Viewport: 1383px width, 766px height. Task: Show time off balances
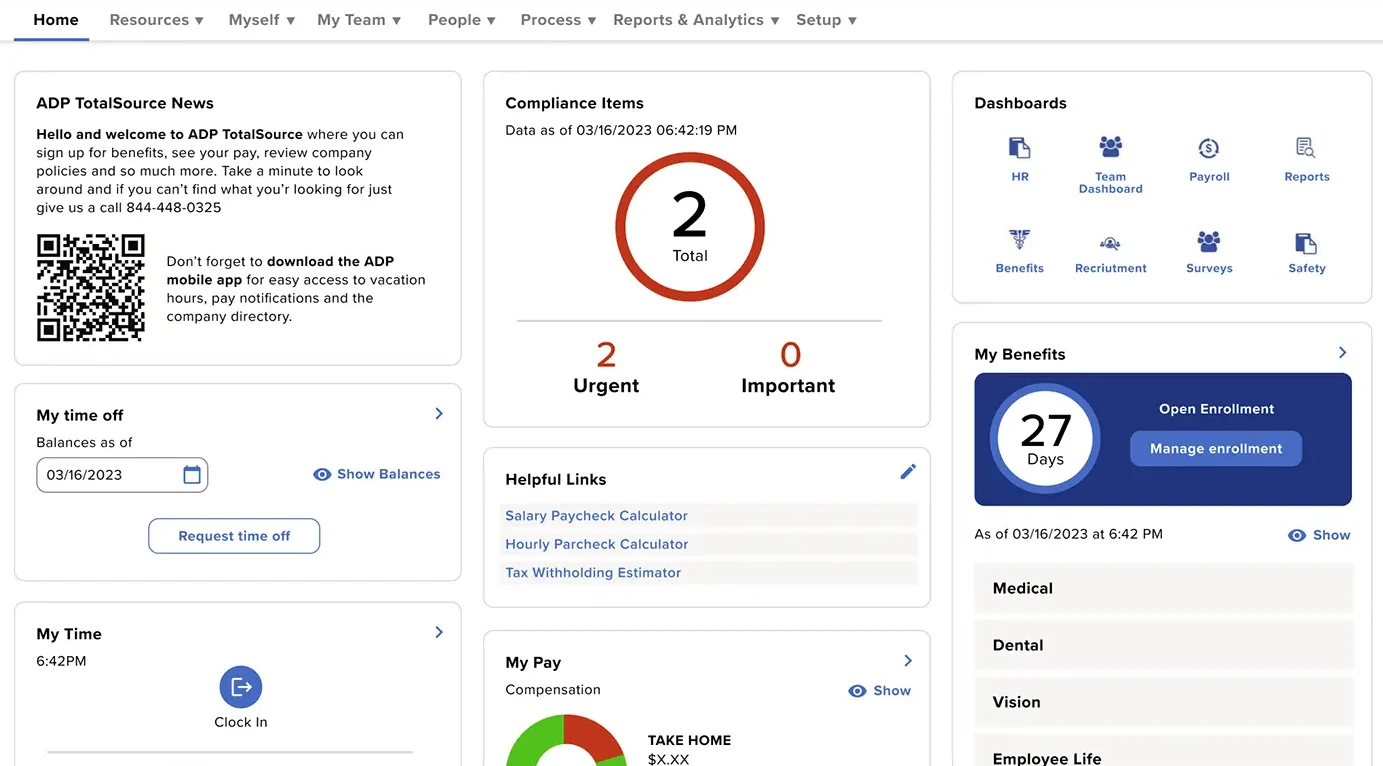377,474
